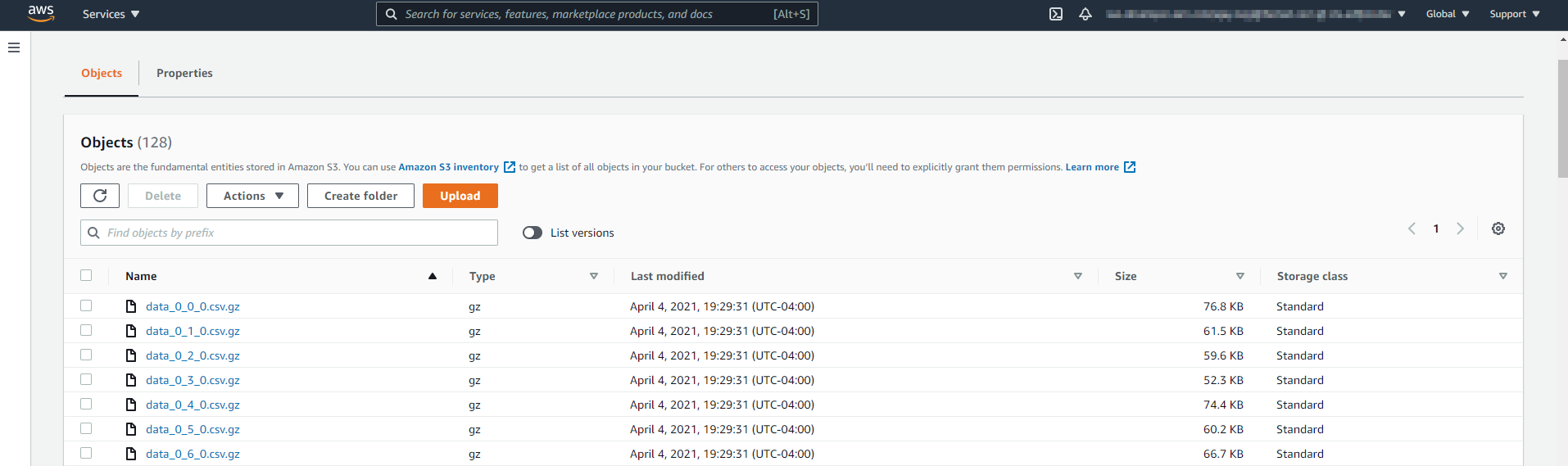This screenshot has width=1568, height=466.
Task: Open the Last modified column filter arrow
Action: (x=1078, y=276)
